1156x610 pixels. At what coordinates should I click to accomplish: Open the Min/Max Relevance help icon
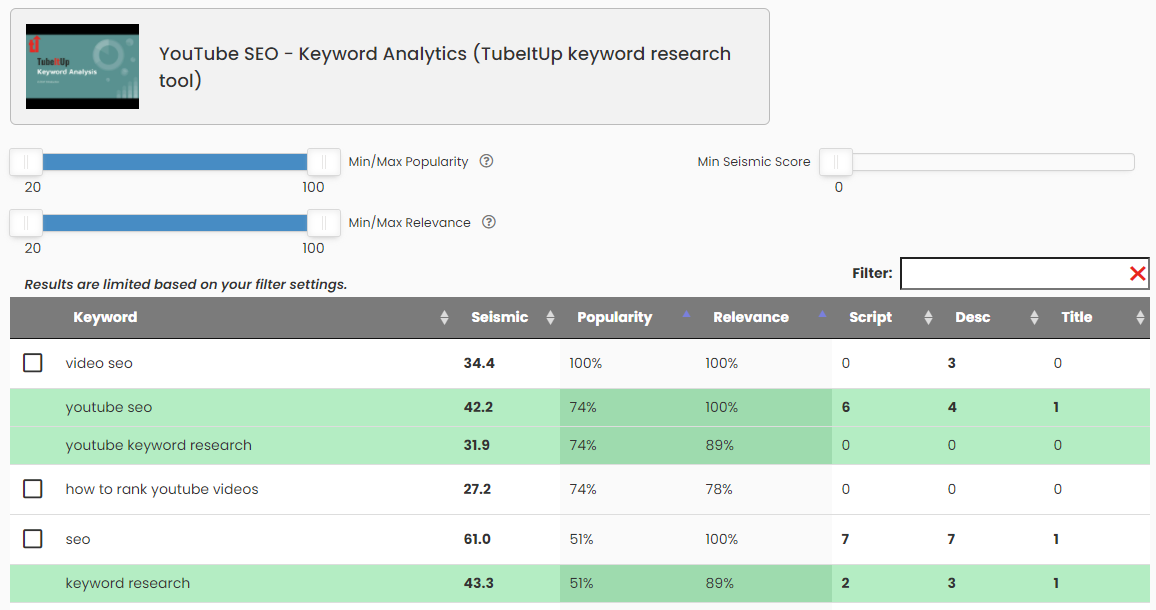click(488, 222)
